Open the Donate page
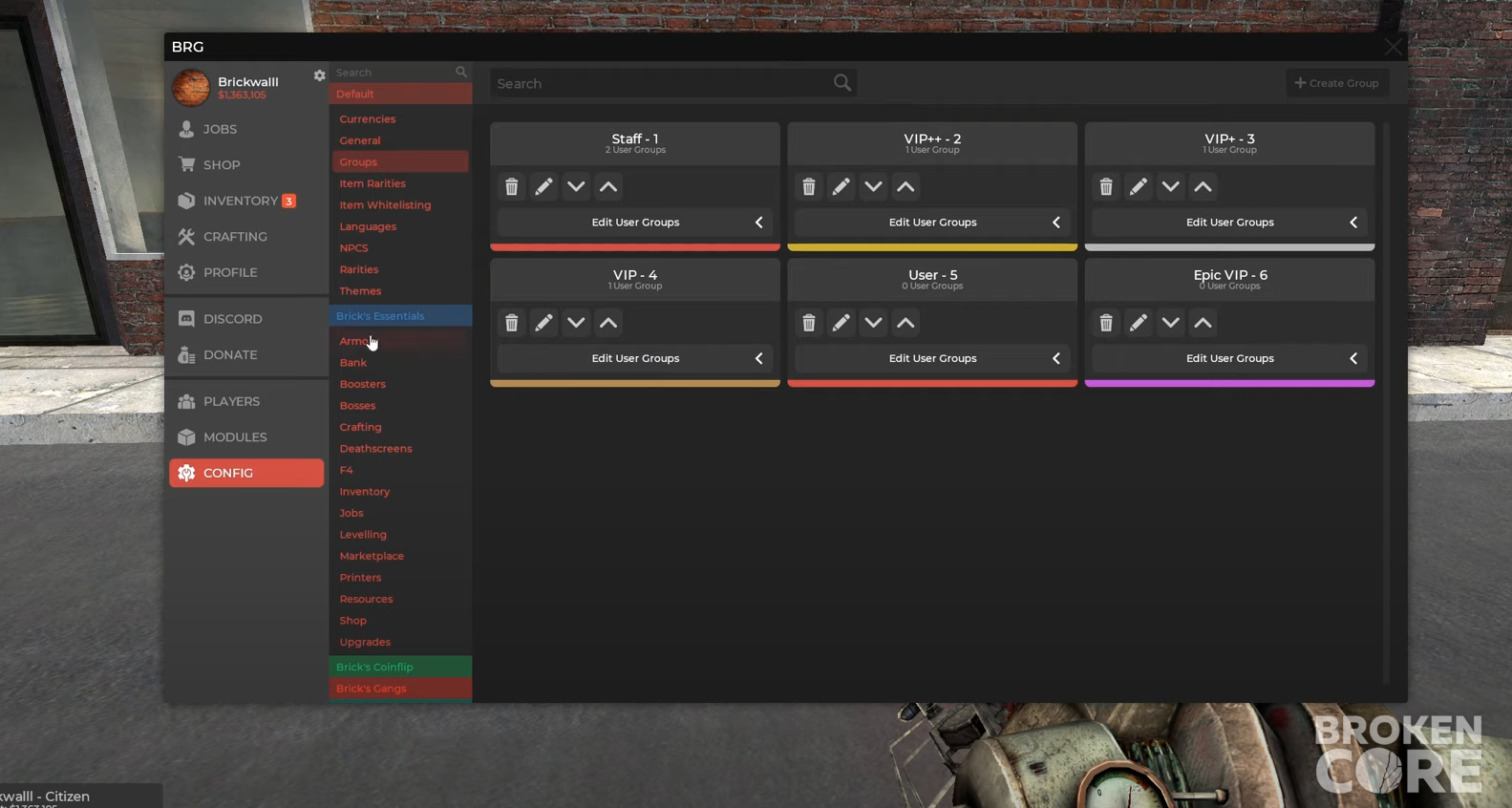 point(246,354)
